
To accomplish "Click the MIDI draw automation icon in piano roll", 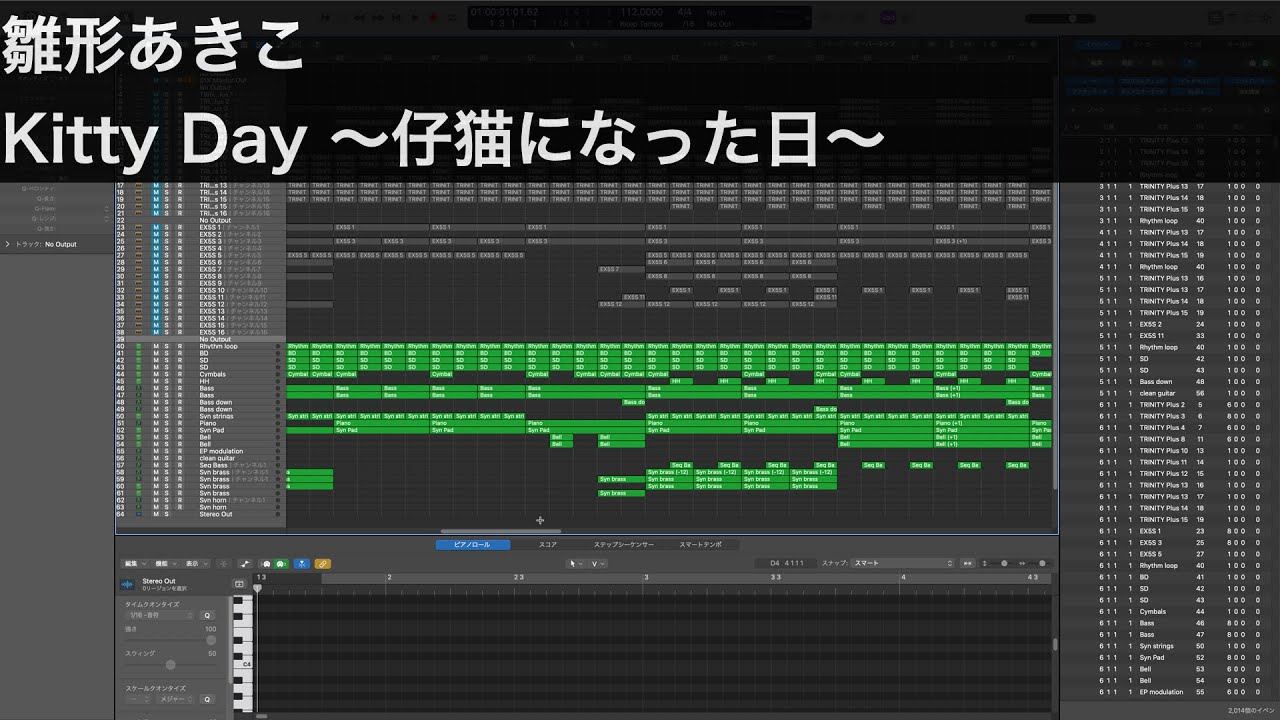I will (x=245, y=563).
